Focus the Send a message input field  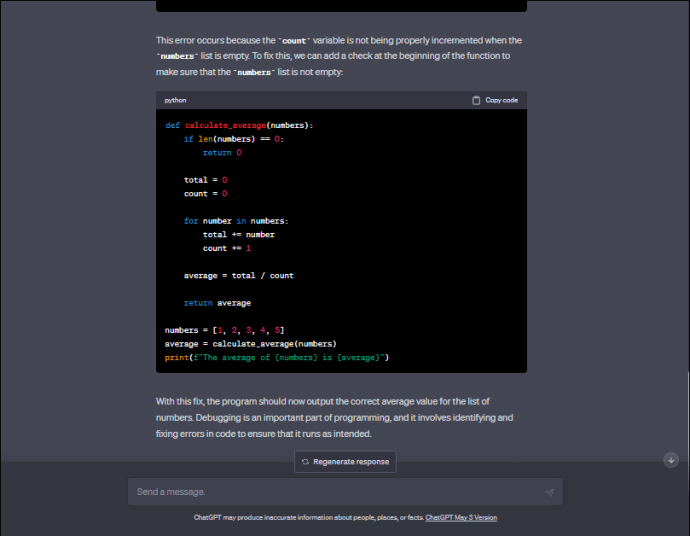point(345,492)
